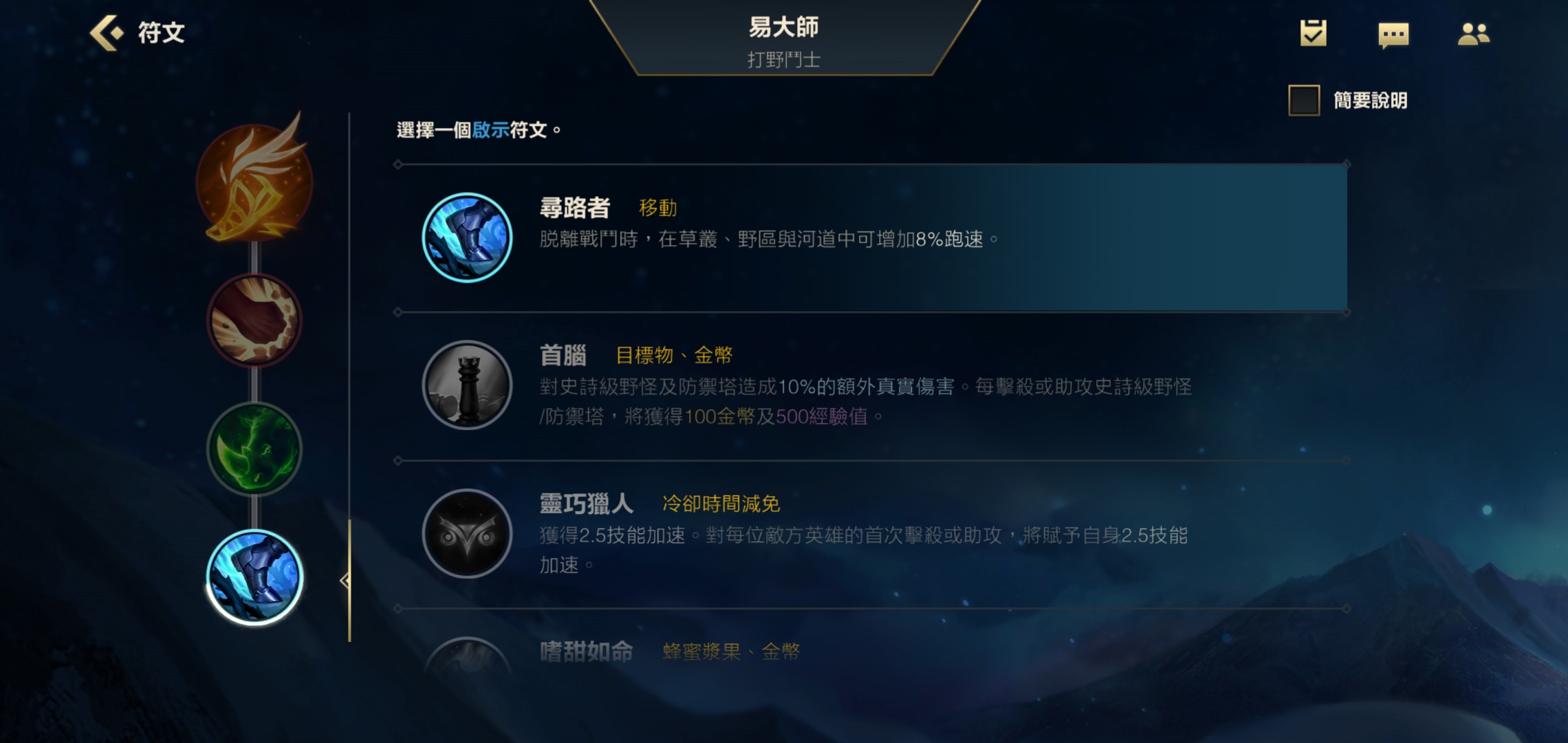Click the 打野鬥士 subtitle label

coord(784,60)
